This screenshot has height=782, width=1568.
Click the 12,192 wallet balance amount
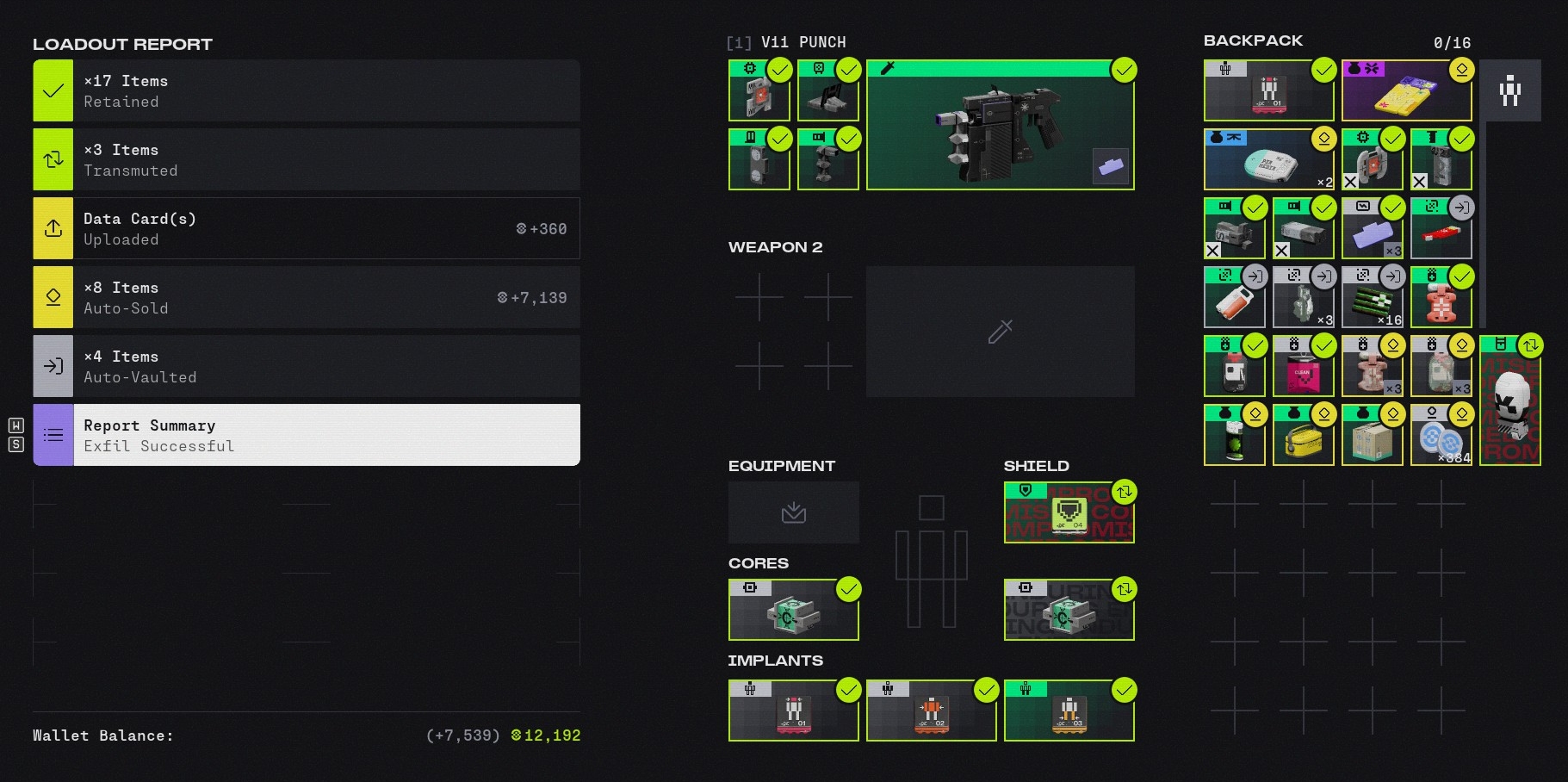[546, 735]
